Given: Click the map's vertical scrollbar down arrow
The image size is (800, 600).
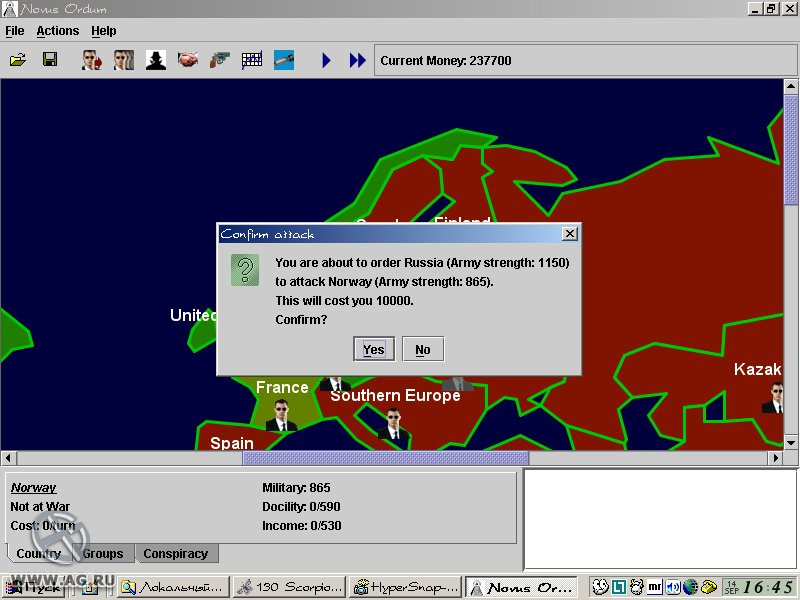Looking at the screenshot, I should tap(791, 443).
